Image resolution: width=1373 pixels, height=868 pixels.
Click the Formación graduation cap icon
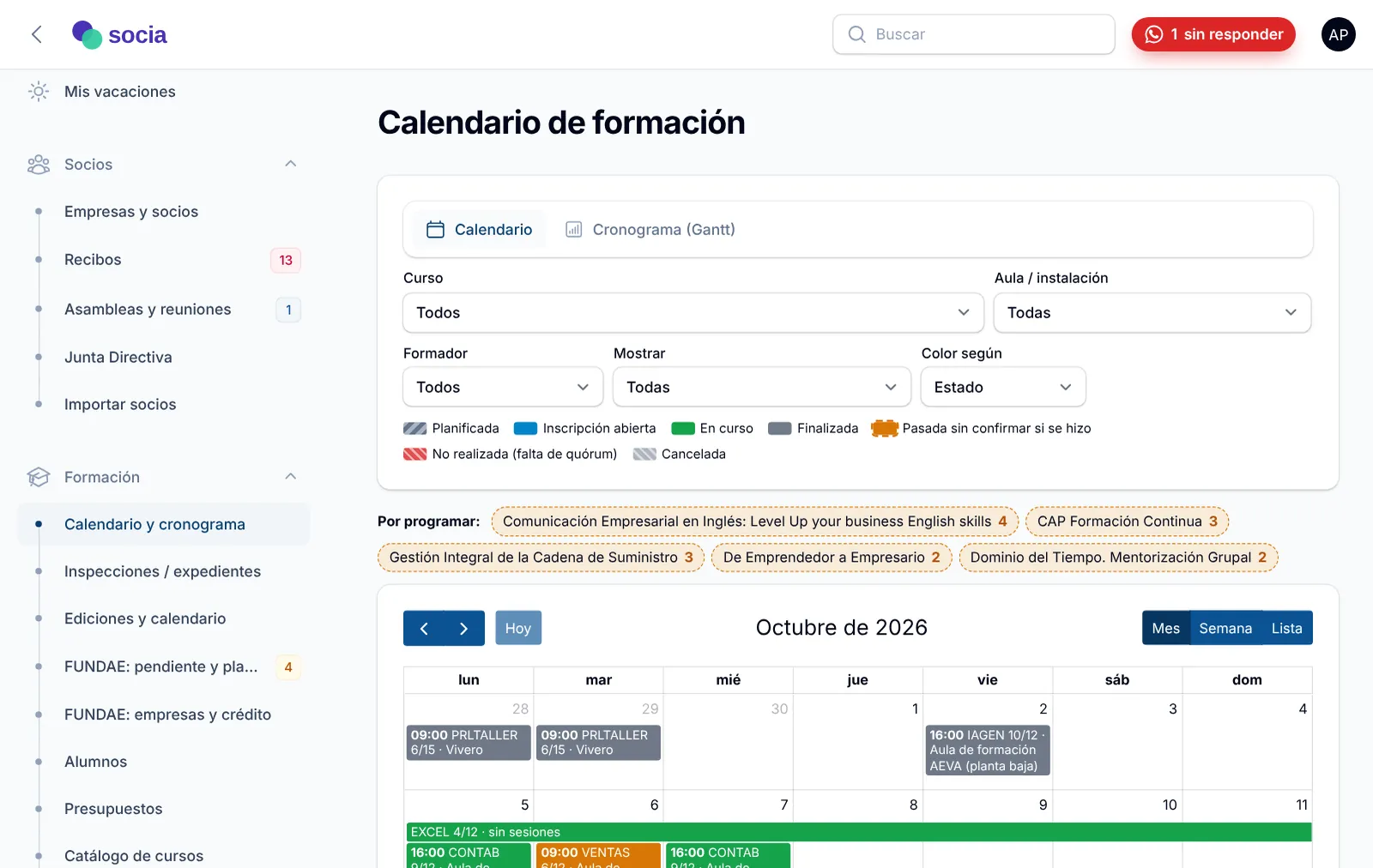[x=39, y=477]
